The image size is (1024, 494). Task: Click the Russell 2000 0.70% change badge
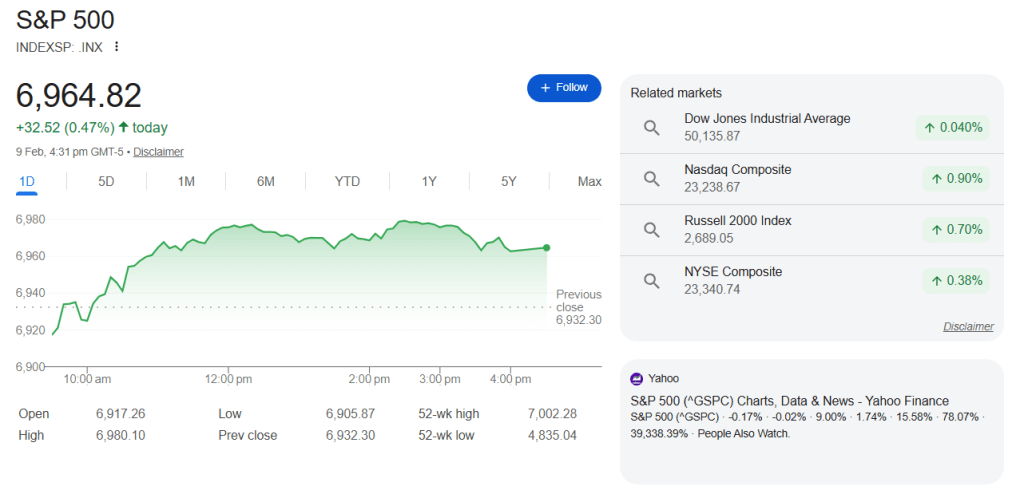click(x=956, y=229)
